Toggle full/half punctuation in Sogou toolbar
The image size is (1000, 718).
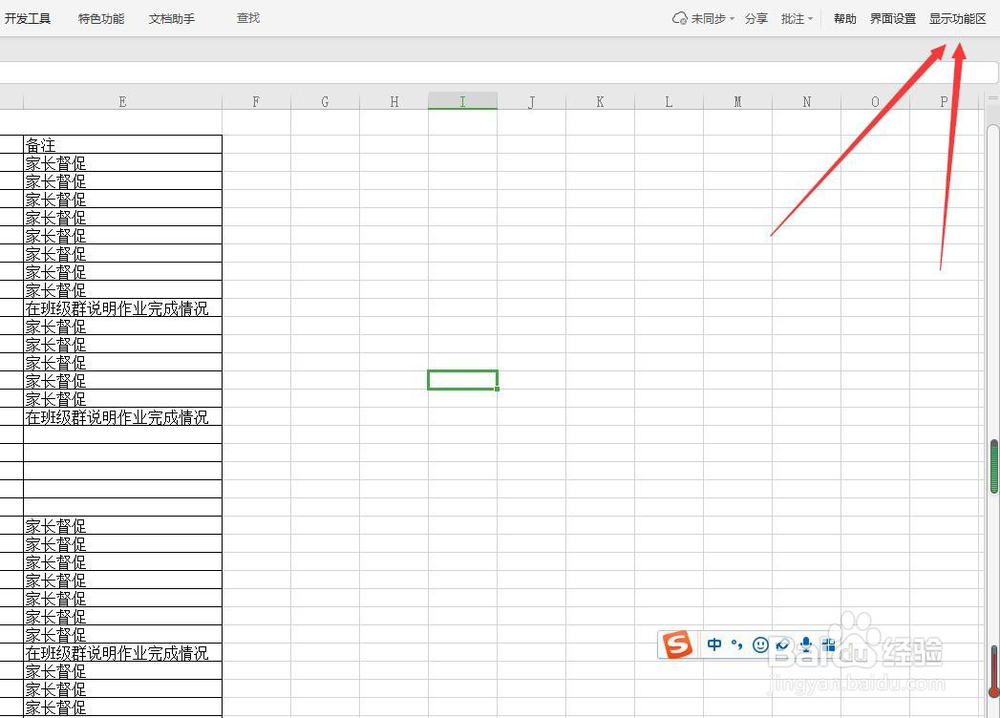[738, 644]
